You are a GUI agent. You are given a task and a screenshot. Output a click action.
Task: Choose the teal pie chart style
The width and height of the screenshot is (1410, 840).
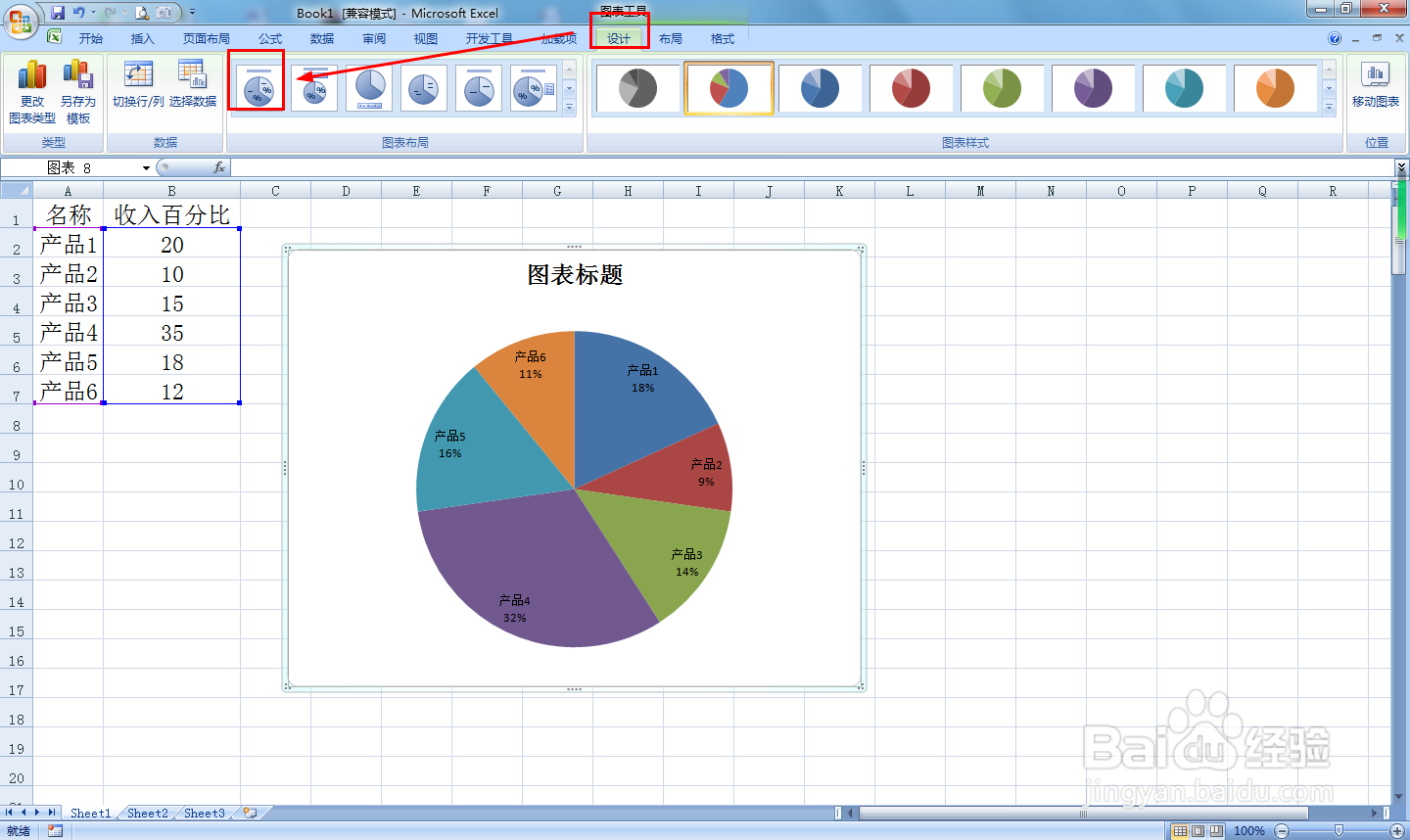(x=1184, y=88)
